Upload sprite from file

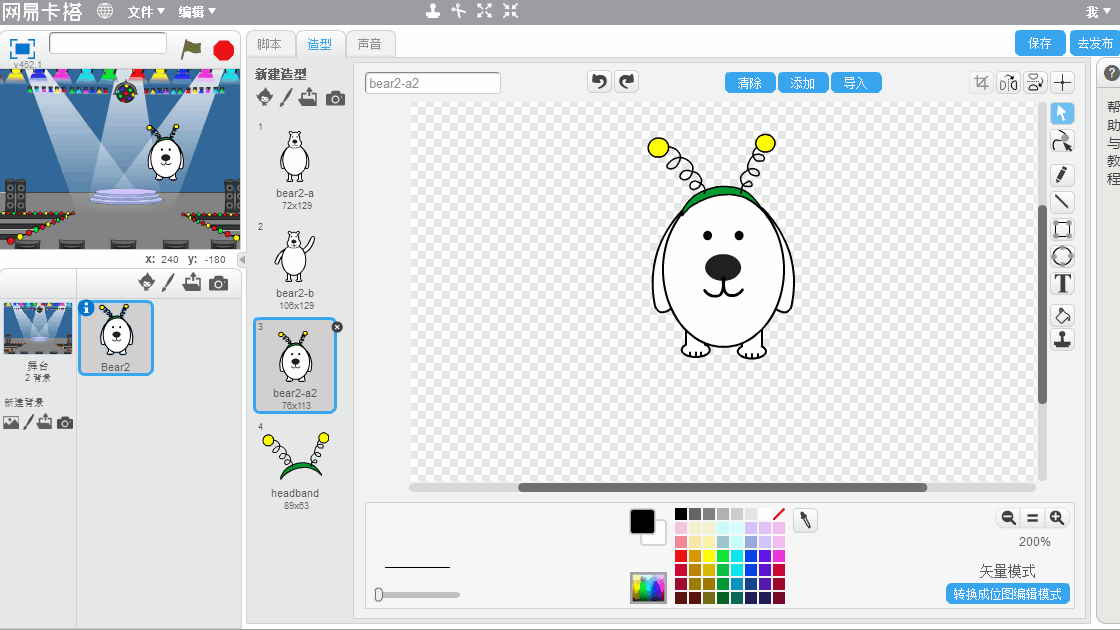pos(191,282)
